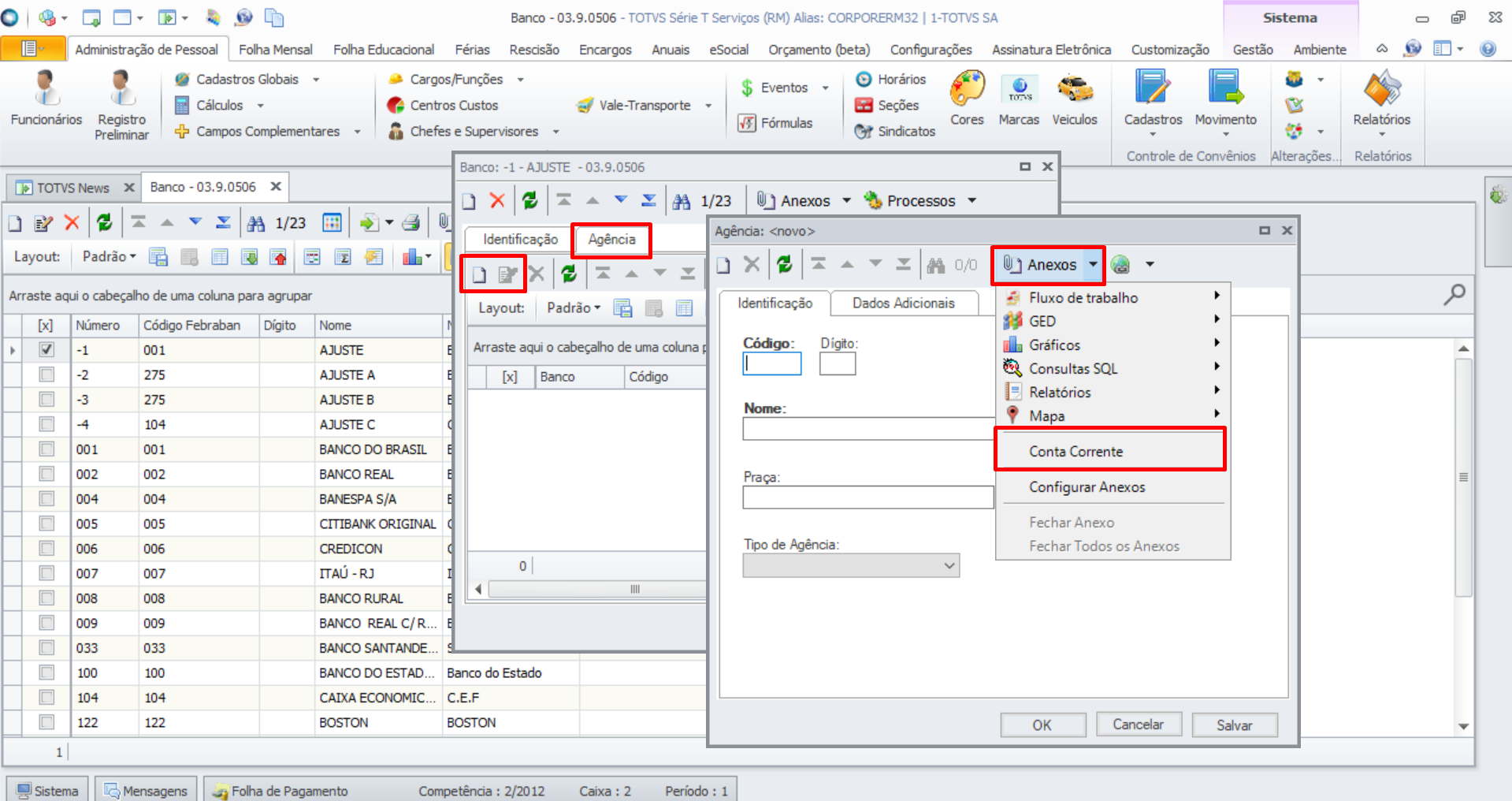Click refresh icon in Banco dialog toolbar

[529, 200]
